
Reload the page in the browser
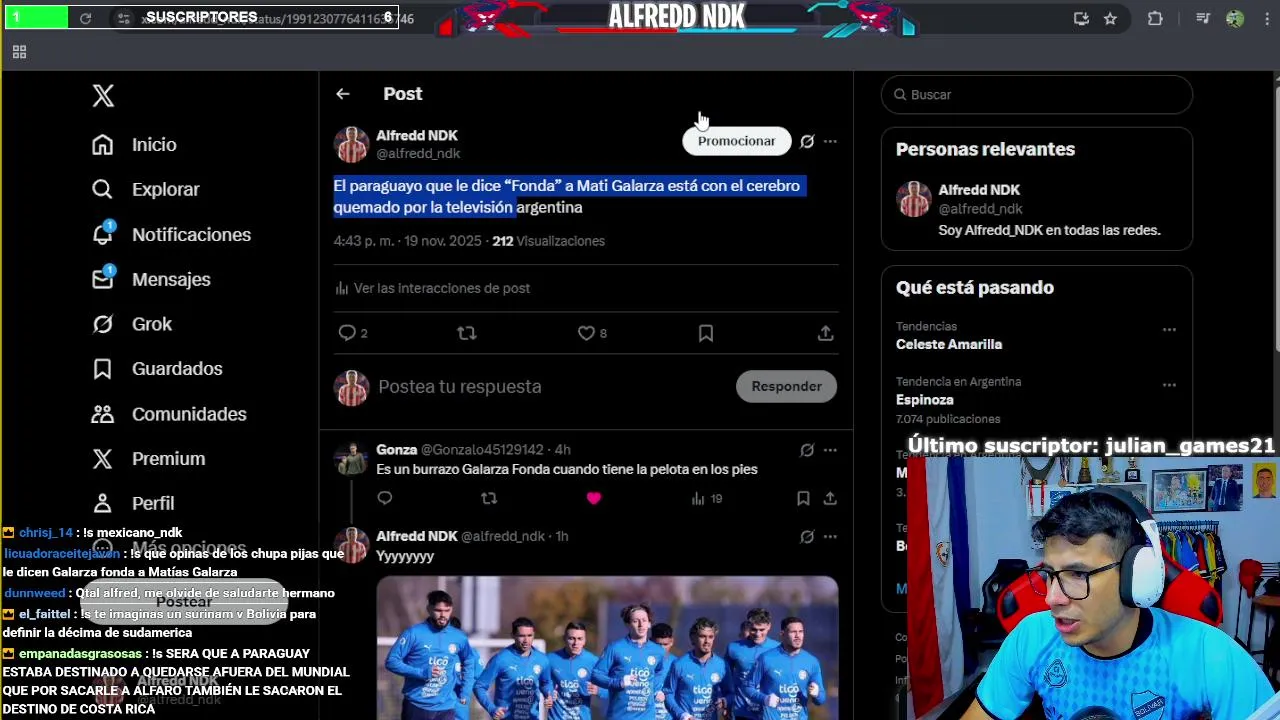point(85,18)
